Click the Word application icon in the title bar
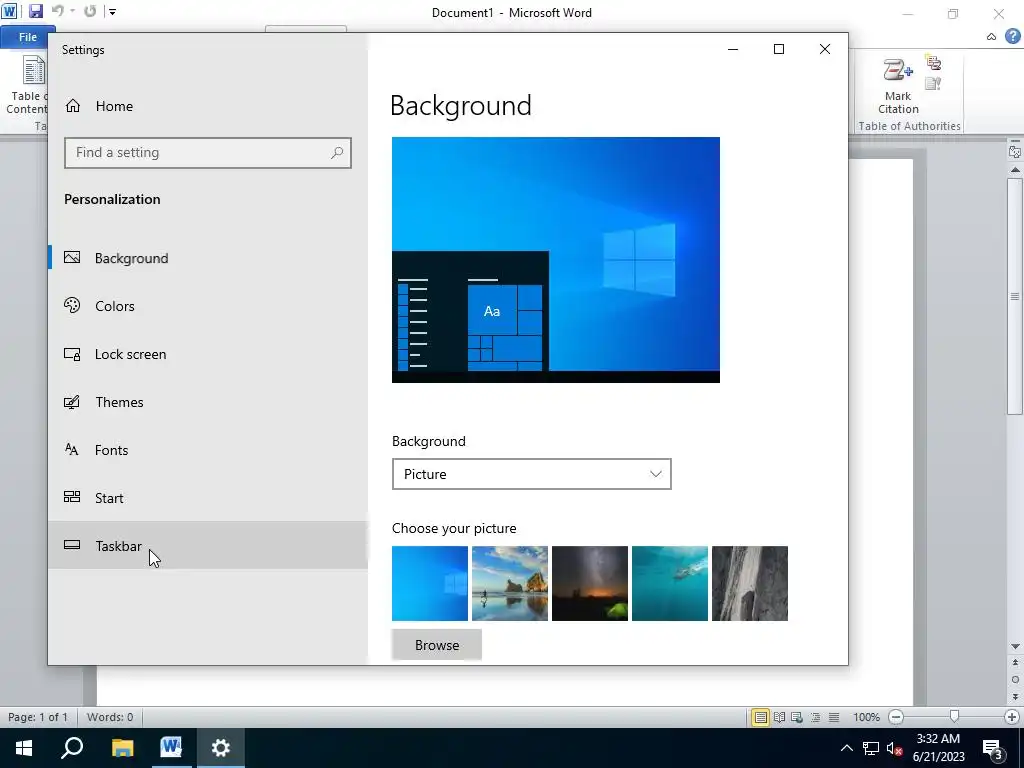1024x768 pixels. 9,11
